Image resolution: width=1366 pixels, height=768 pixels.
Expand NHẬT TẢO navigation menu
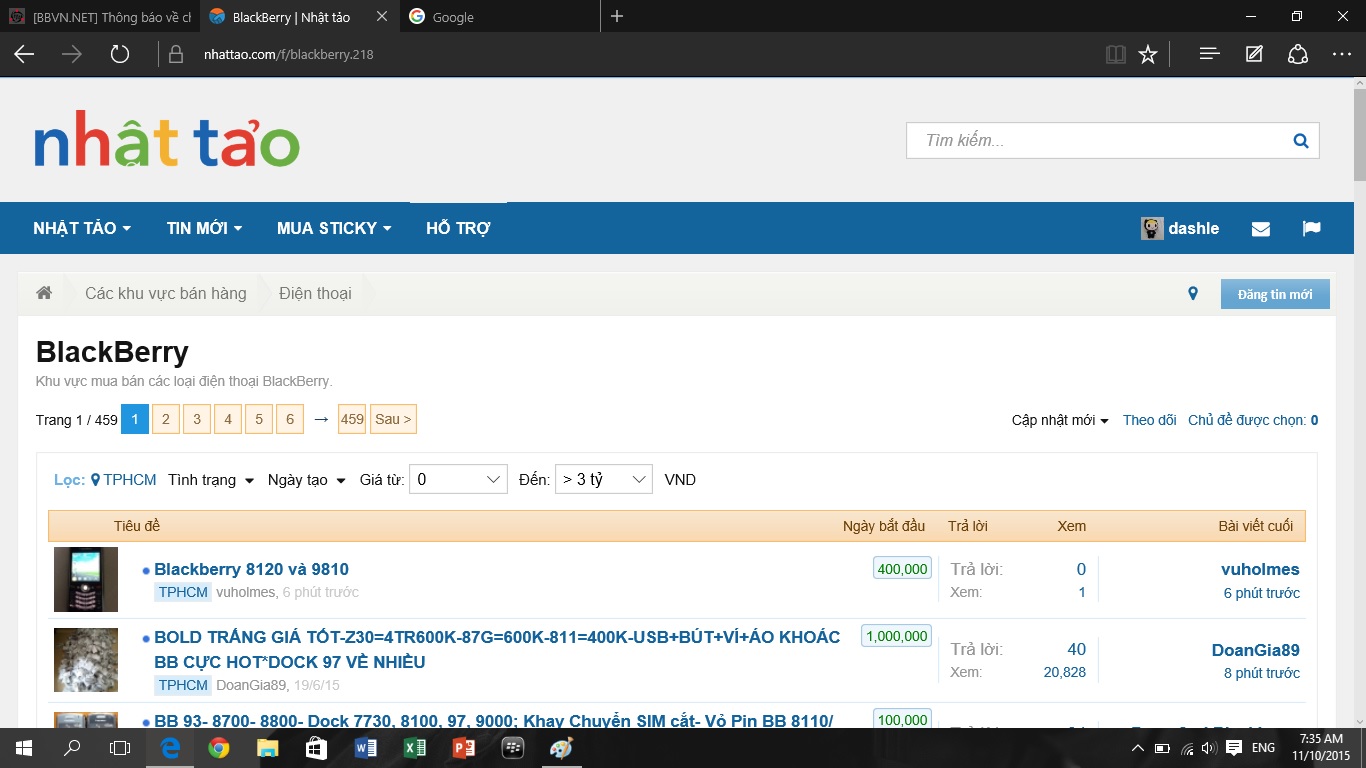pyautogui.click(x=82, y=228)
